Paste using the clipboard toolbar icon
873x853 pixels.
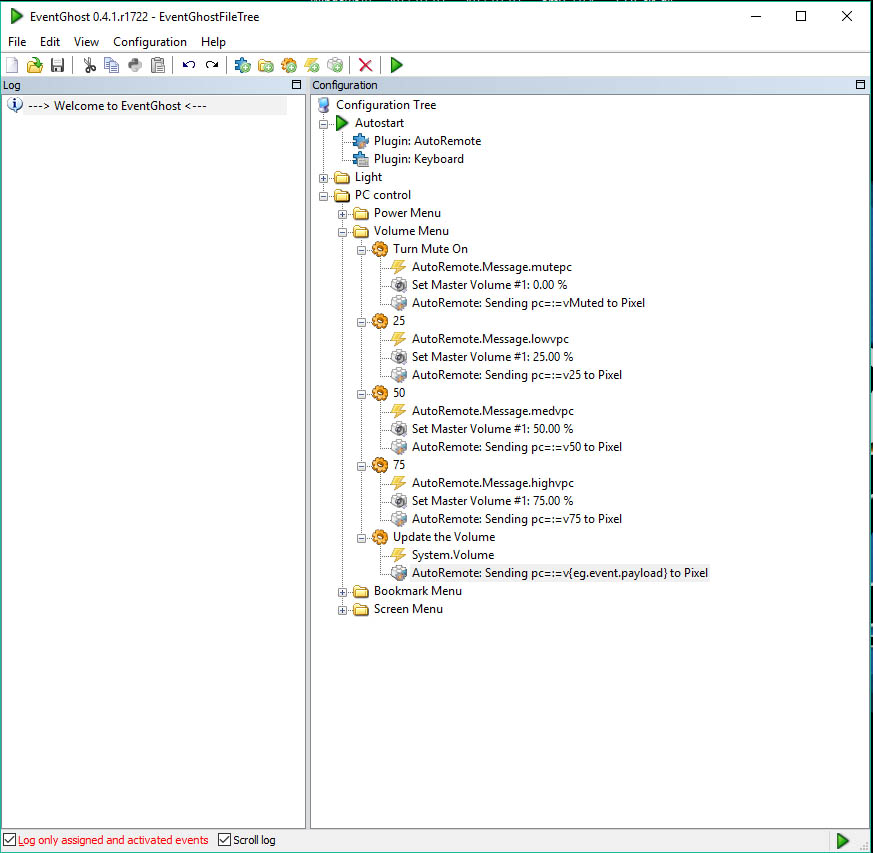pos(158,65)
